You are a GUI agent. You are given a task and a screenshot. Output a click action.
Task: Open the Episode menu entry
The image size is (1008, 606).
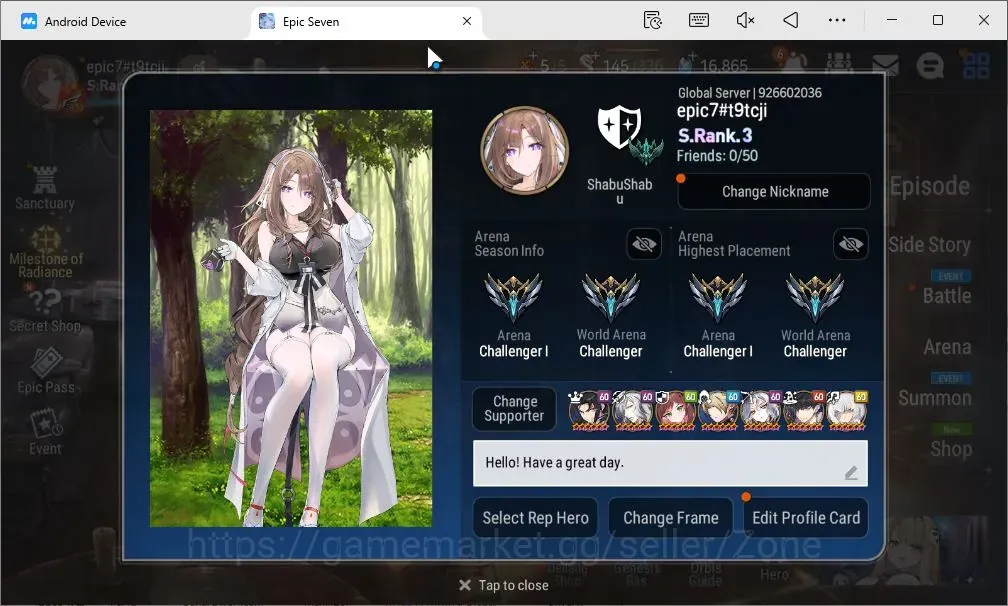pos(930,186)
